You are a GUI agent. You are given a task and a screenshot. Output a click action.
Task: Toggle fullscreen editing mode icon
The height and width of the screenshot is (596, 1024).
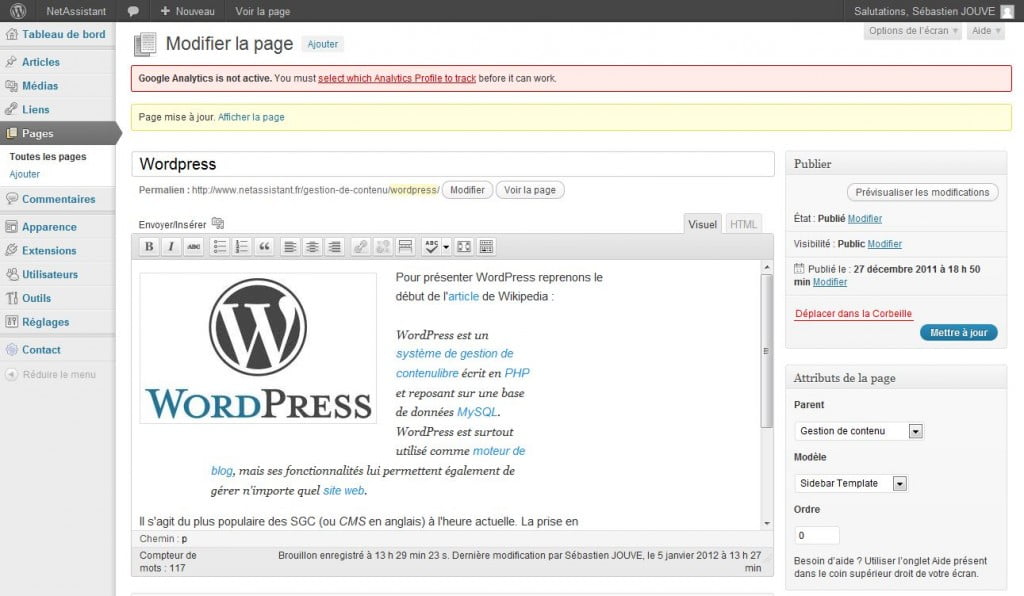point(464,247)
